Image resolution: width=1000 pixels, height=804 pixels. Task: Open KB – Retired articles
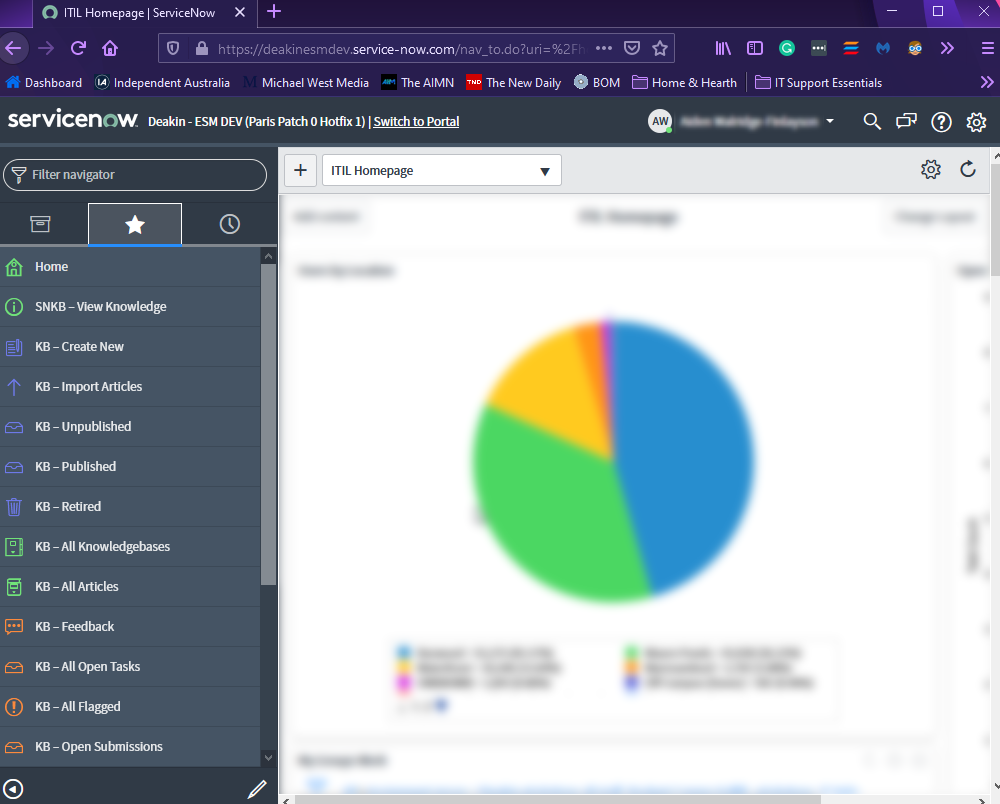130,507
